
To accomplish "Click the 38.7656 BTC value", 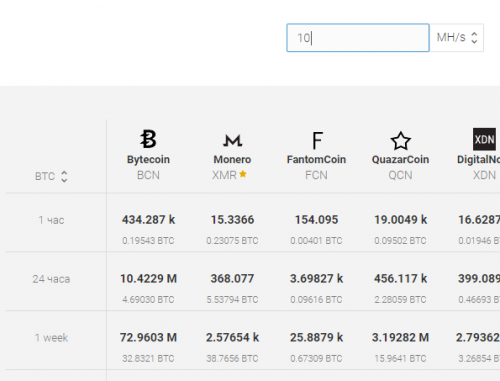I will pos(232,359).
